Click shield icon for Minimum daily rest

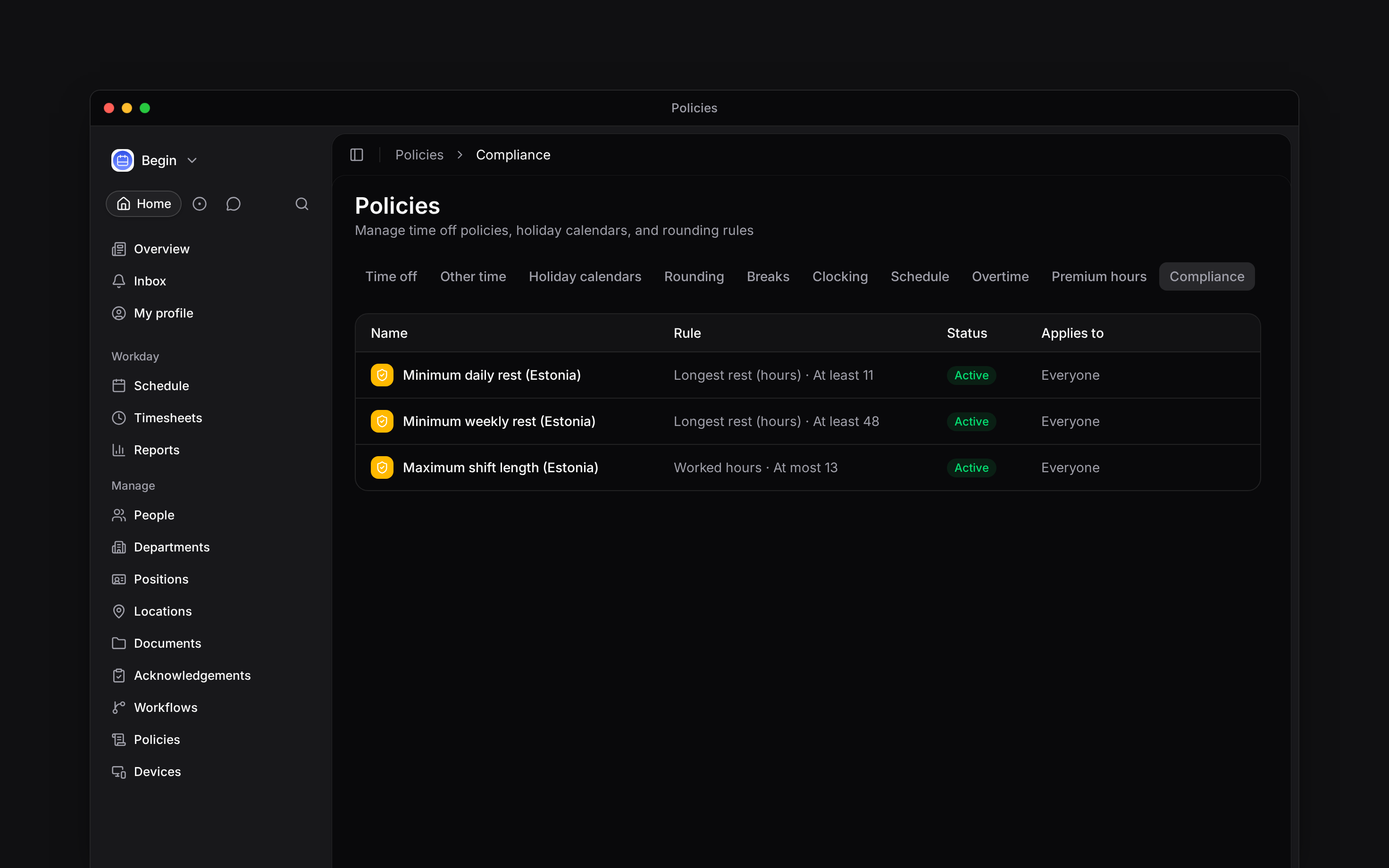click(382, 376)
